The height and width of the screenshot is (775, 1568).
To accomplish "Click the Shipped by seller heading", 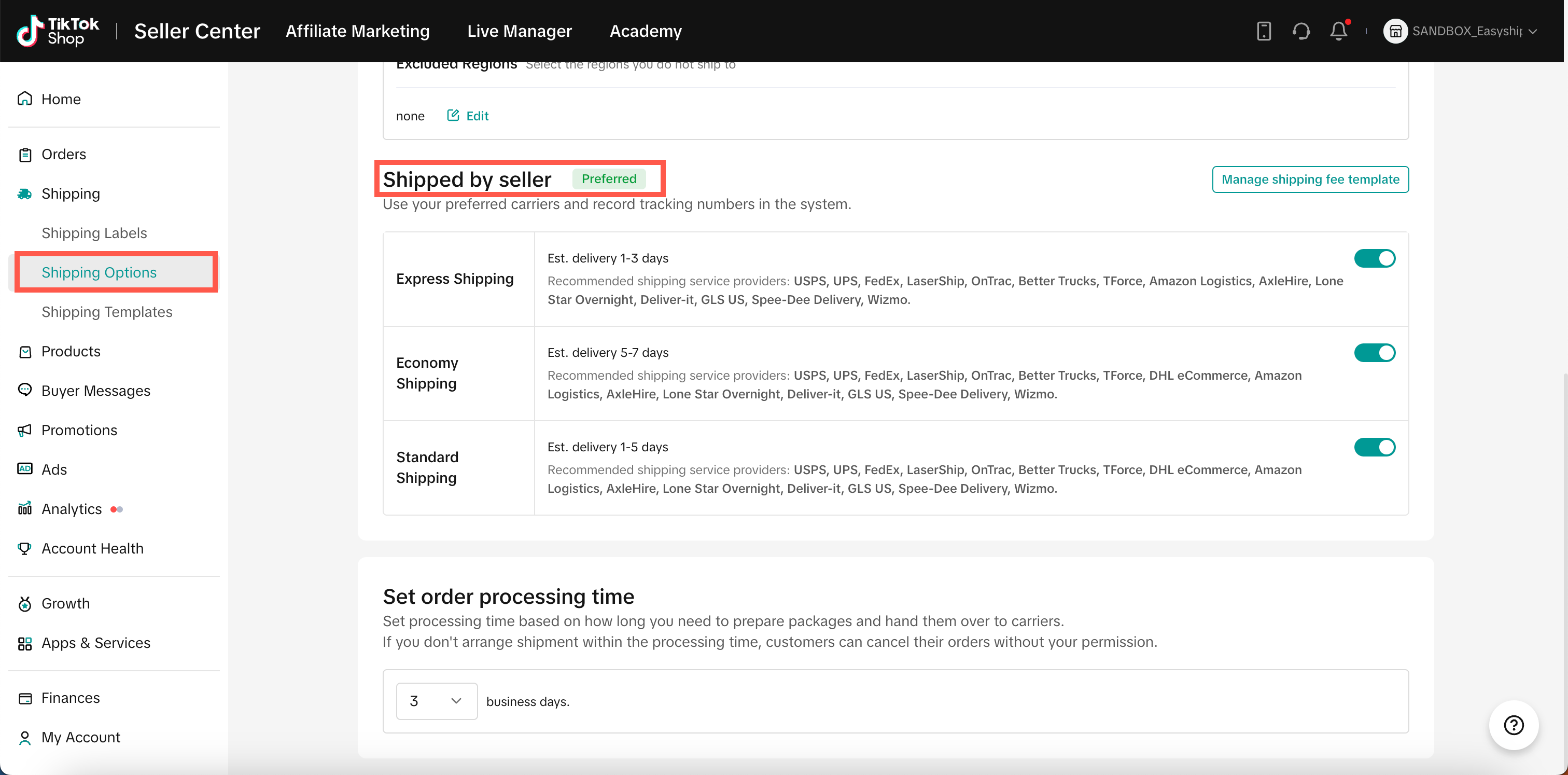I will tap(467, 179).
